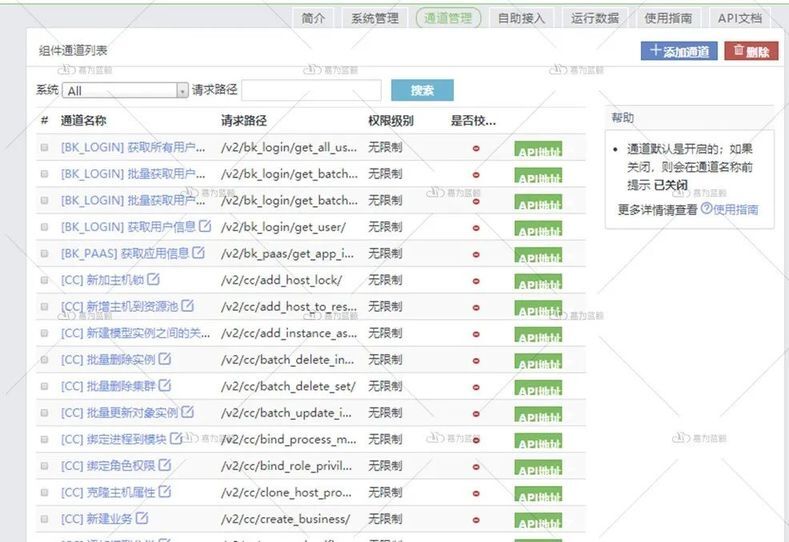
Task: Click API地址 button for 新加主机锁
Action: tap(538, 282)
